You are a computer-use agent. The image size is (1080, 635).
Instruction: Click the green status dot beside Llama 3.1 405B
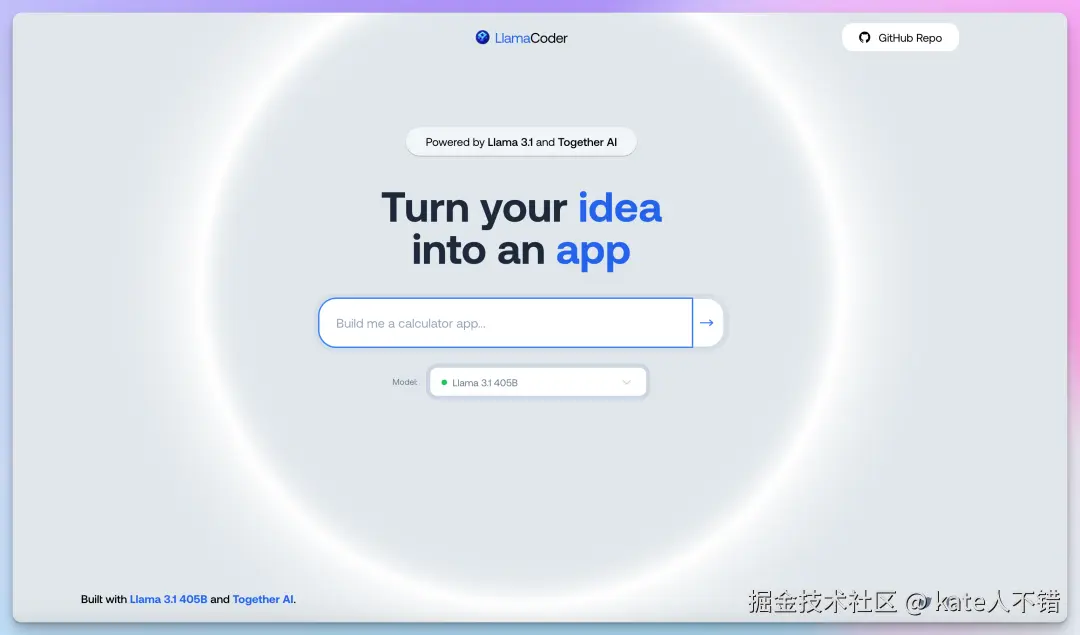coord(443,382)
